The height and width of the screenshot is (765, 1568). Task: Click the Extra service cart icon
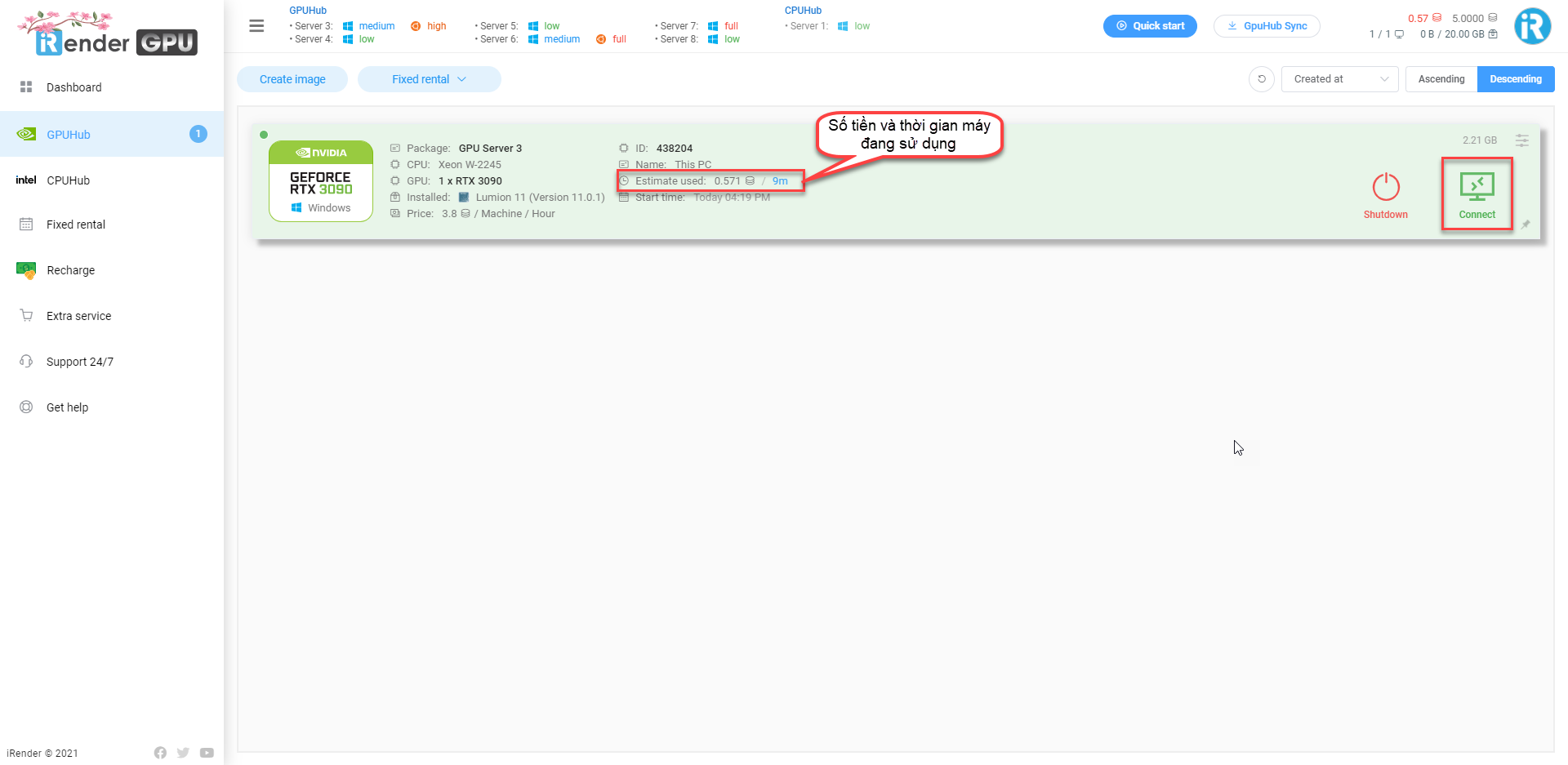[26, 316]
